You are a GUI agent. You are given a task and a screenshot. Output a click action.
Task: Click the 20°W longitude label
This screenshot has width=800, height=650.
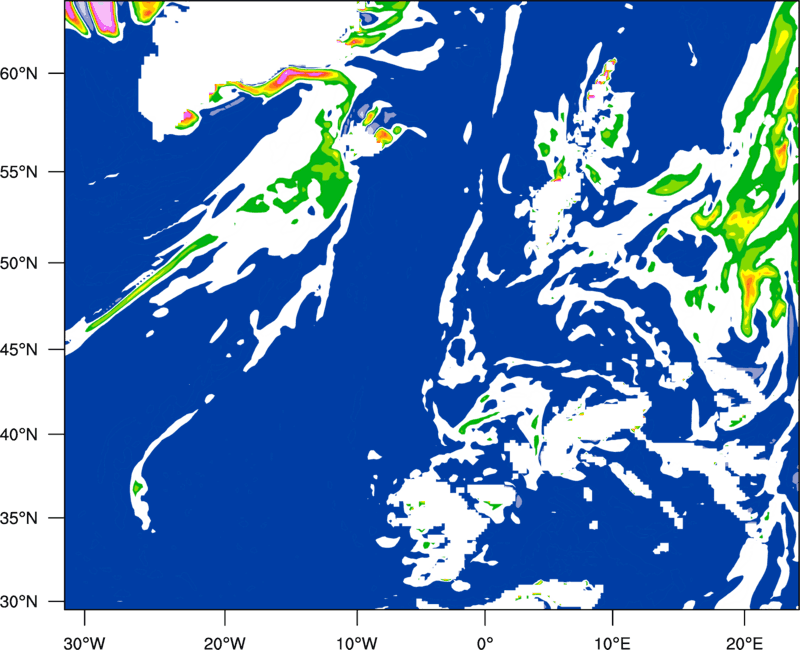click(x=225, y=643)
